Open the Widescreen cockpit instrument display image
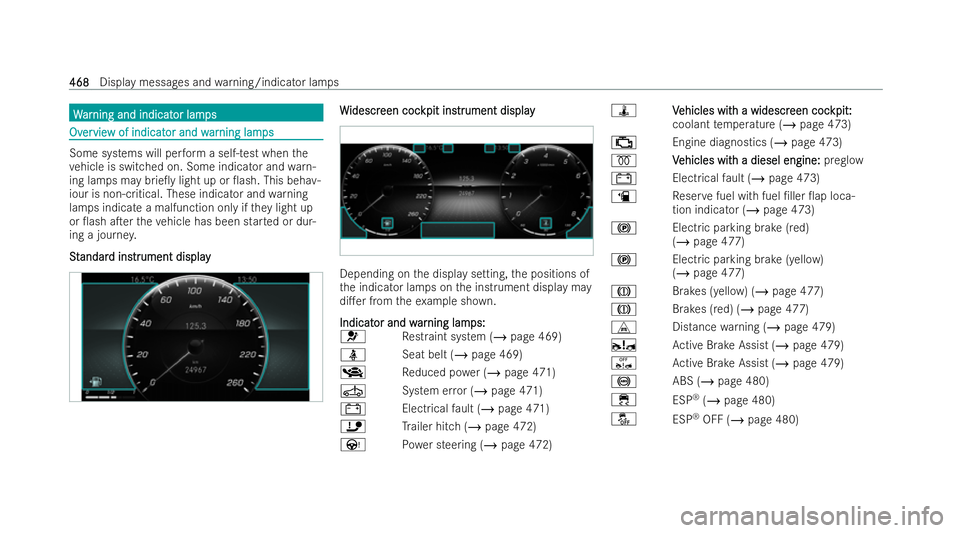Screen dimensions: 960x533 coord(467,191)
